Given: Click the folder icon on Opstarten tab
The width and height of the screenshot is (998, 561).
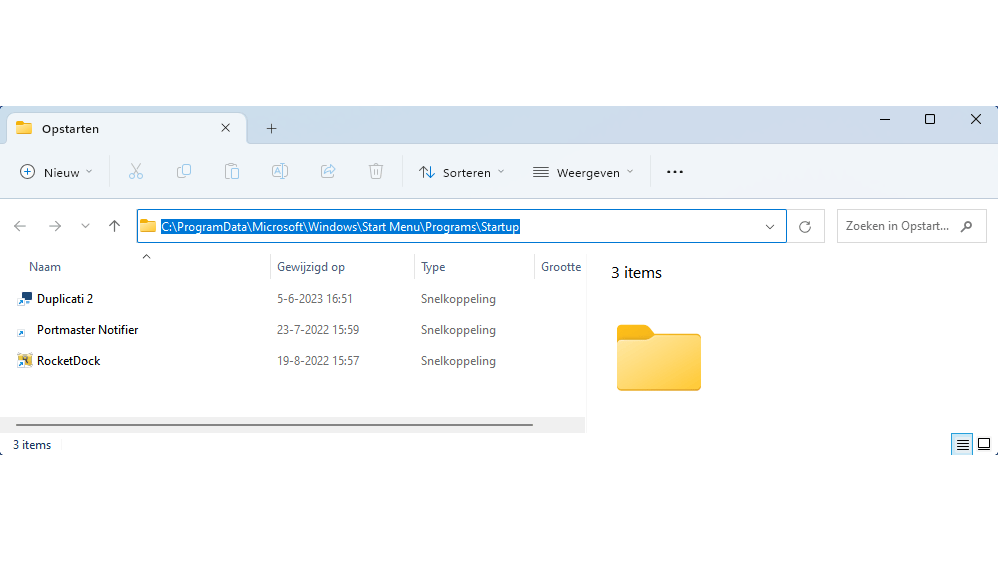Looking at the screenshot, I should (24, 128).
